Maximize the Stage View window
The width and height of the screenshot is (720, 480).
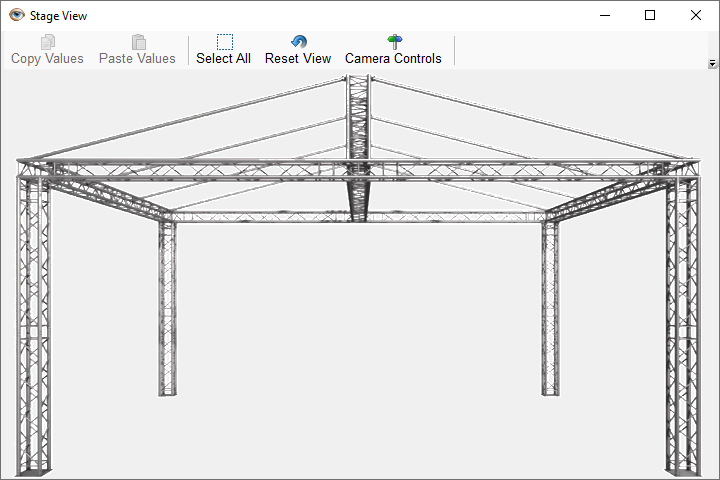click(x=650, y=15)
